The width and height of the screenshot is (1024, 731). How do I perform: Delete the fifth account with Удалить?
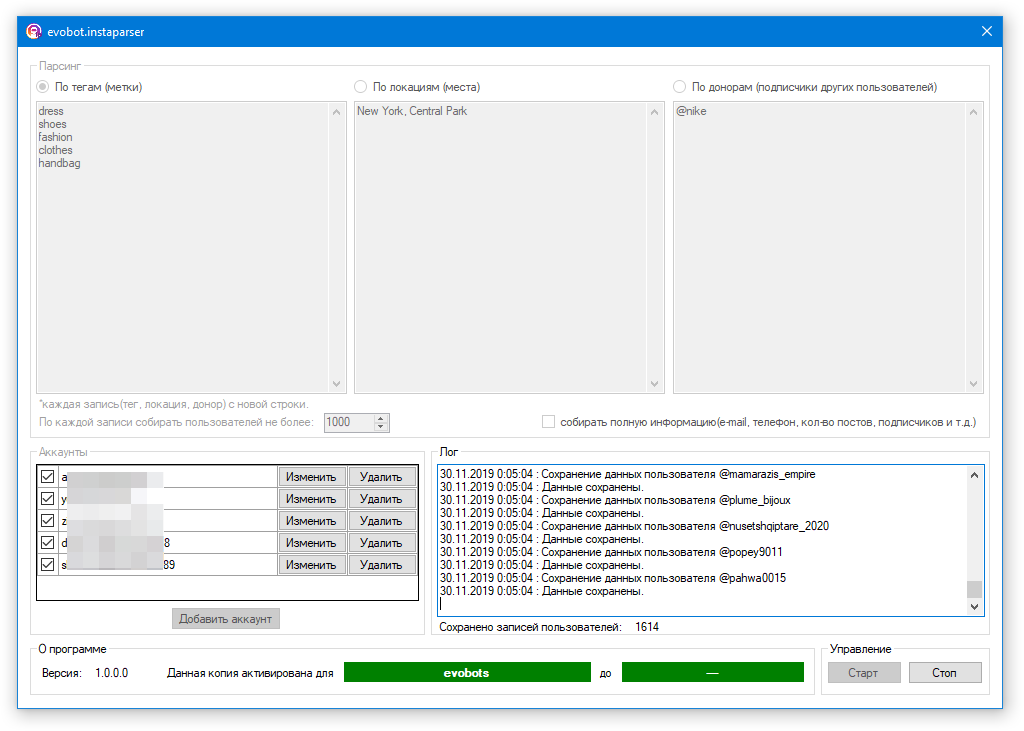[x=381, y=565]
